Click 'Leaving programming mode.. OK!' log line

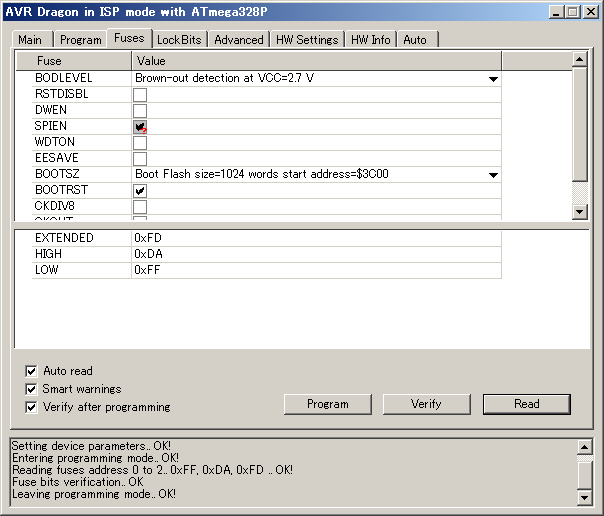[94, 494]
